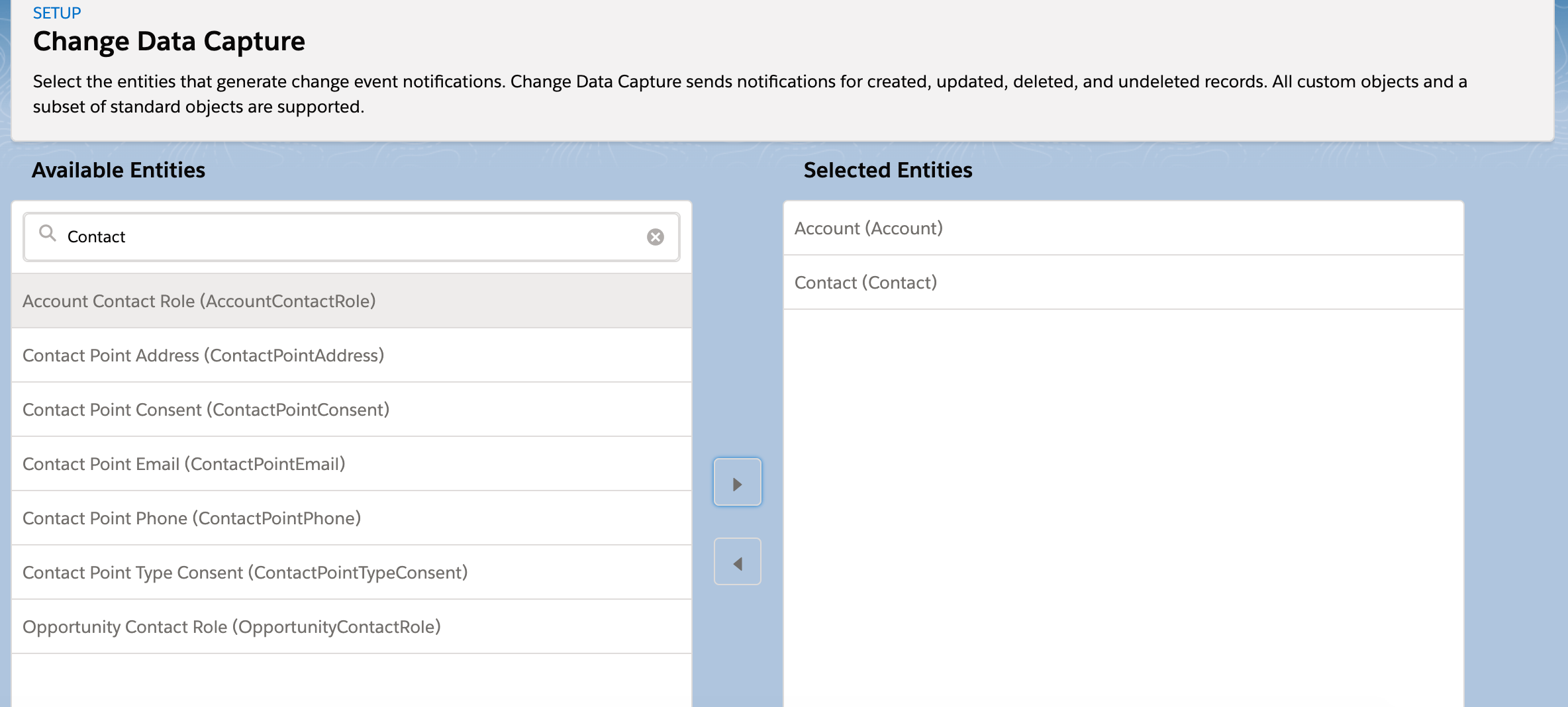Viewport: 1568px width, 707px height.
Task: Click empty area in Selected Entities list
Action: 1123,503
